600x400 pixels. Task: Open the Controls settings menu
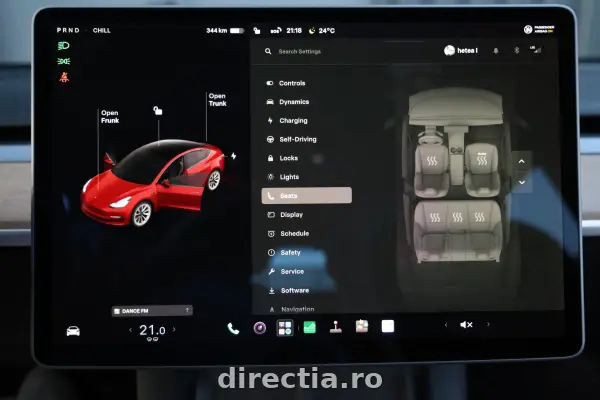[286, 83]
